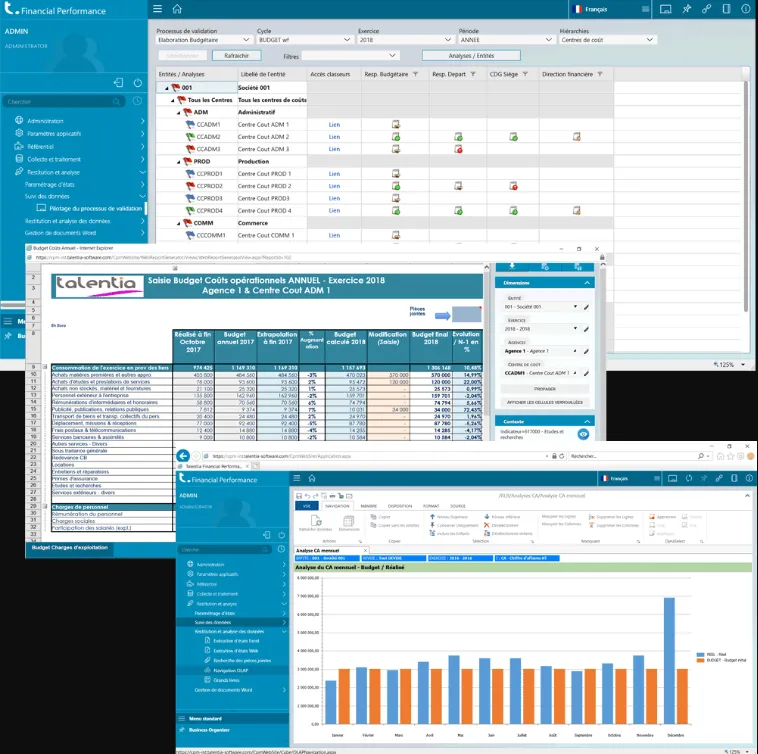Collapse the ADM tree node

pyautogui.click(x=178, y=113)
